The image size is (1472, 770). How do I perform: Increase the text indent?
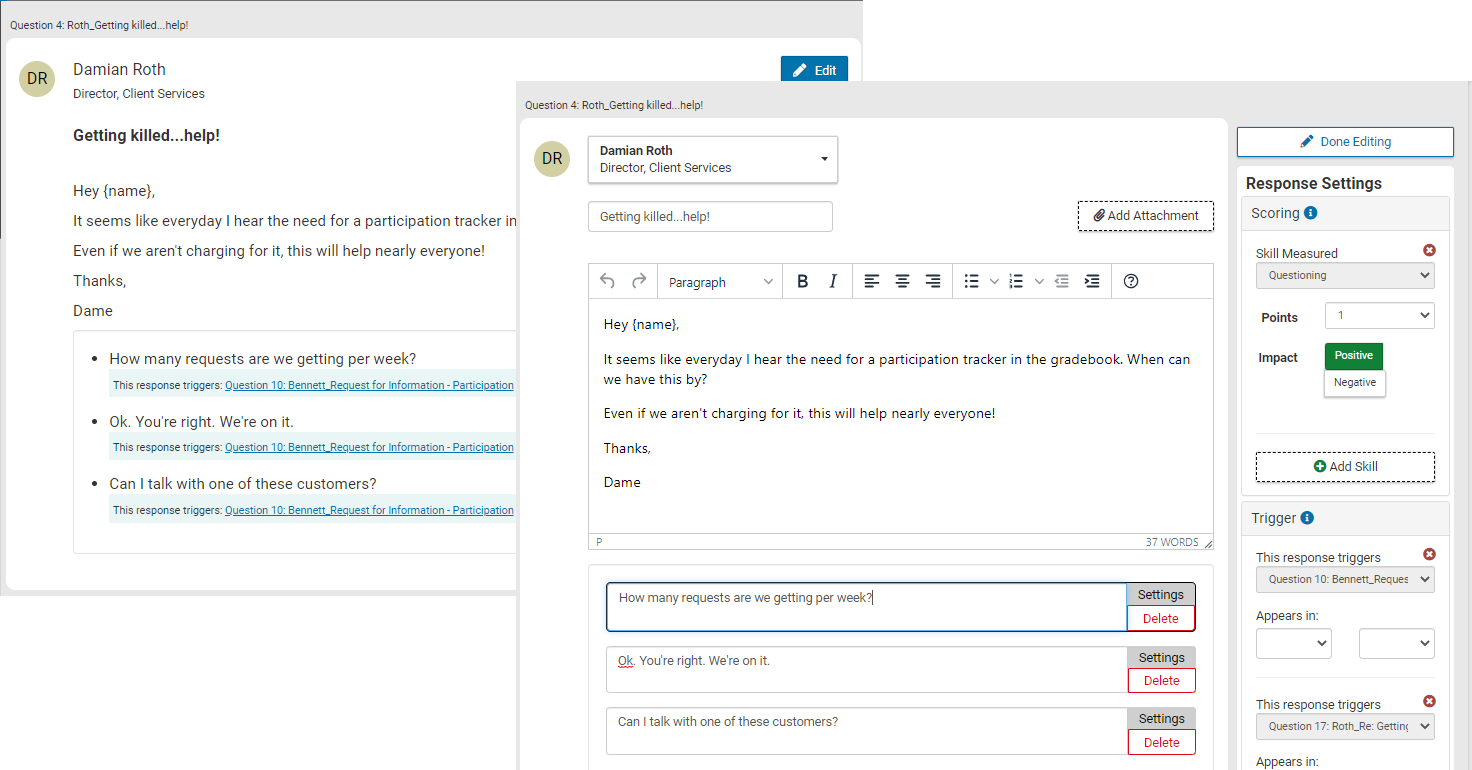[1091, 281]
